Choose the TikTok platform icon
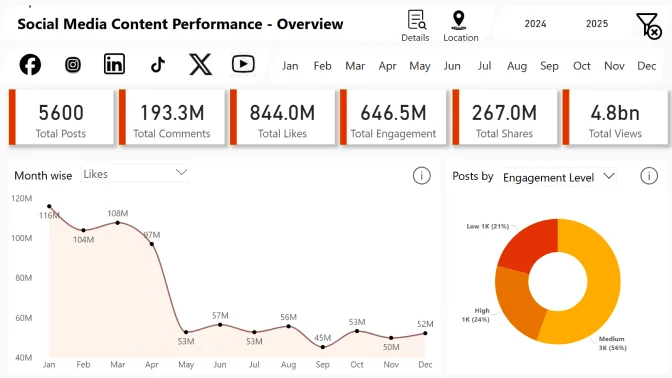Image resolution: width=672 pixels, height=378 pixels. coord(158,65)
